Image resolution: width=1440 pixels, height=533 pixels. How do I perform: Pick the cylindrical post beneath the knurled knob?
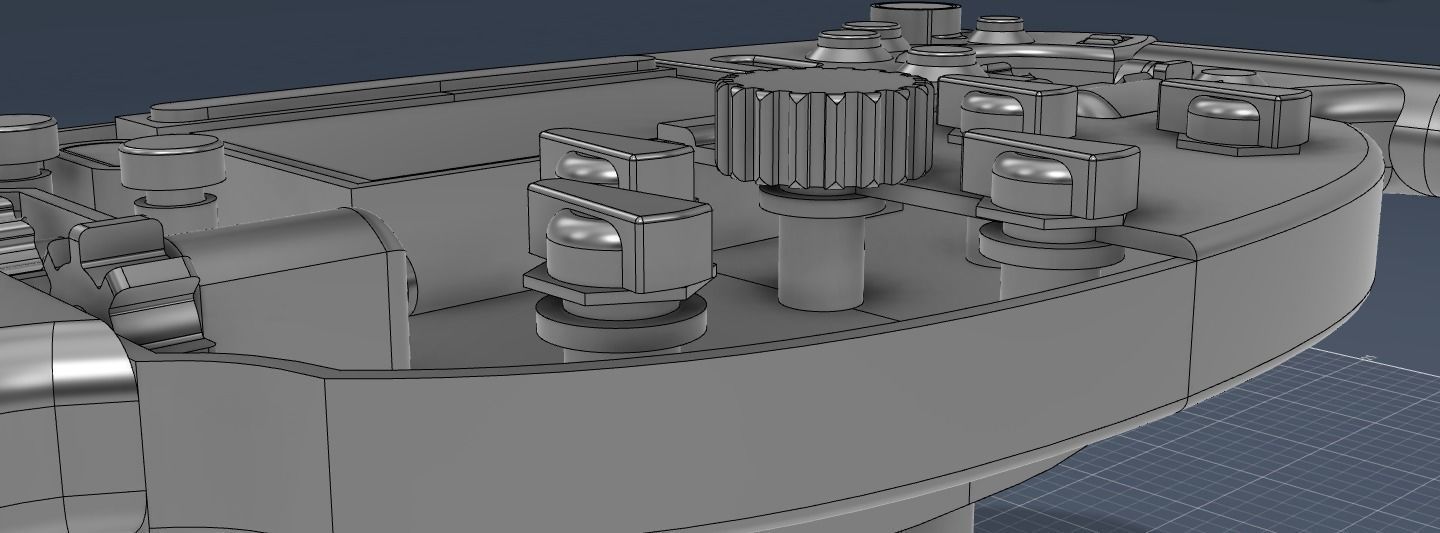(820, 257)
